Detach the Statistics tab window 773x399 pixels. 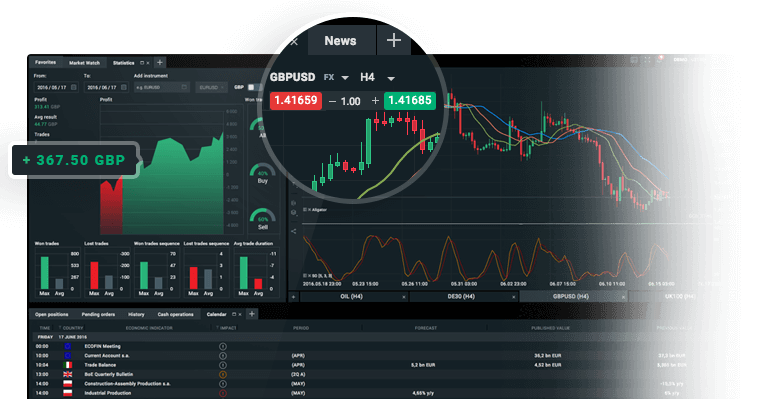pos(142,63)
